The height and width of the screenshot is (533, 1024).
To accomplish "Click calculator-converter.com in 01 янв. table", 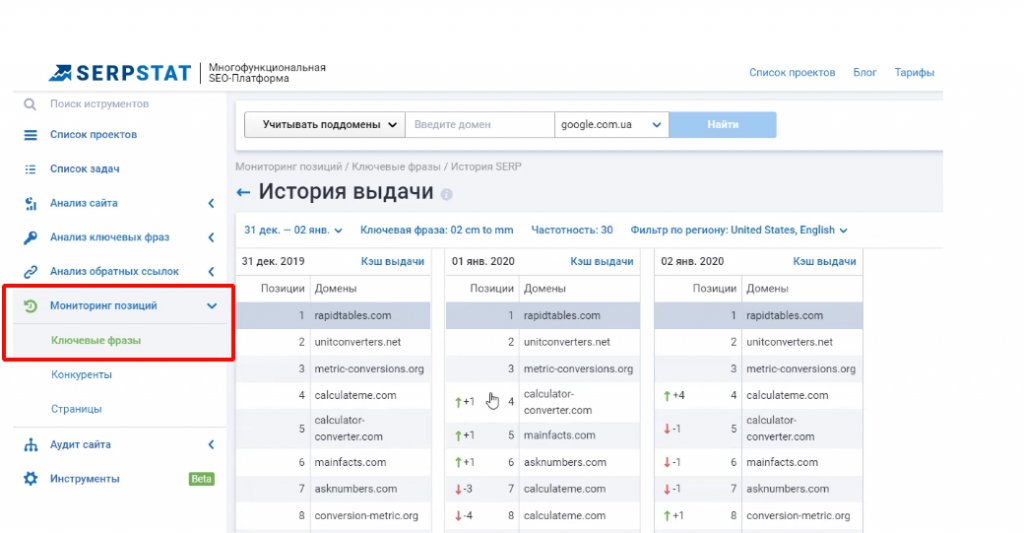I will pos(558,402).
